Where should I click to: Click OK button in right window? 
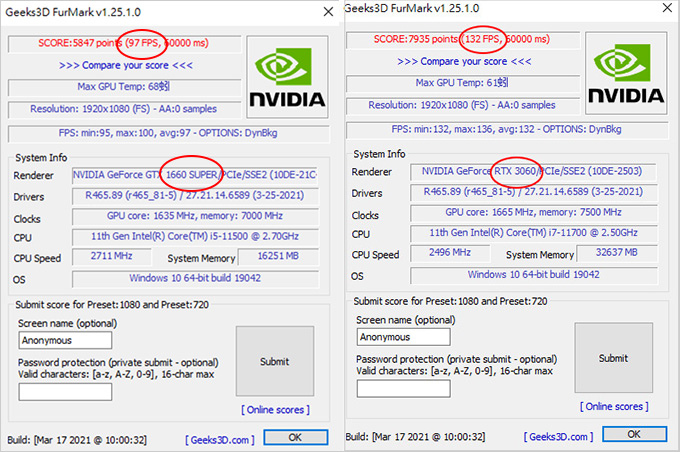(634, 434)
